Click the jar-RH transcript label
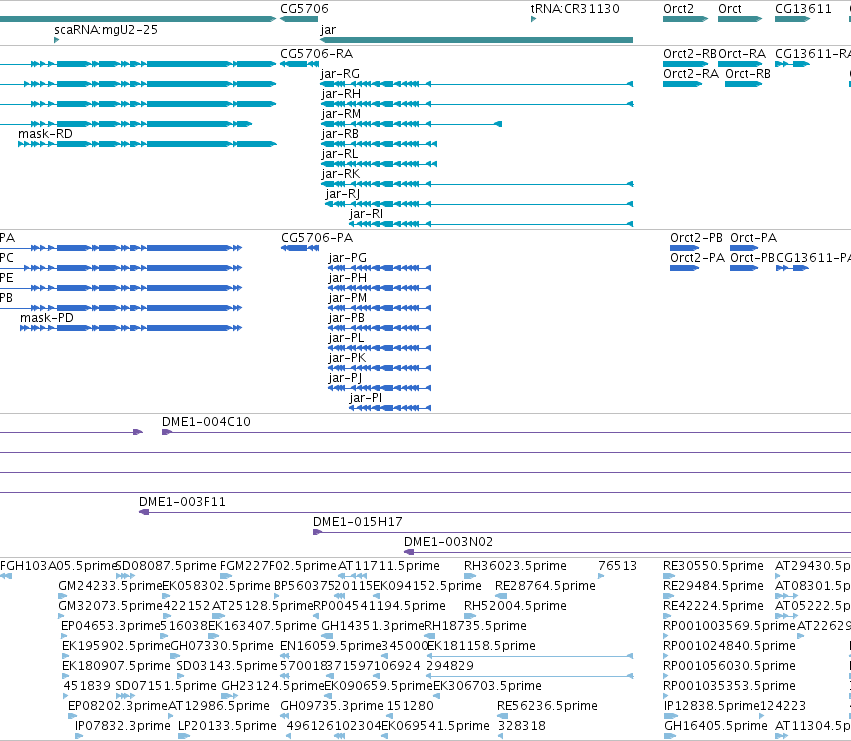The height and width of the screenshot is (741, 851). tap(341, 94)
